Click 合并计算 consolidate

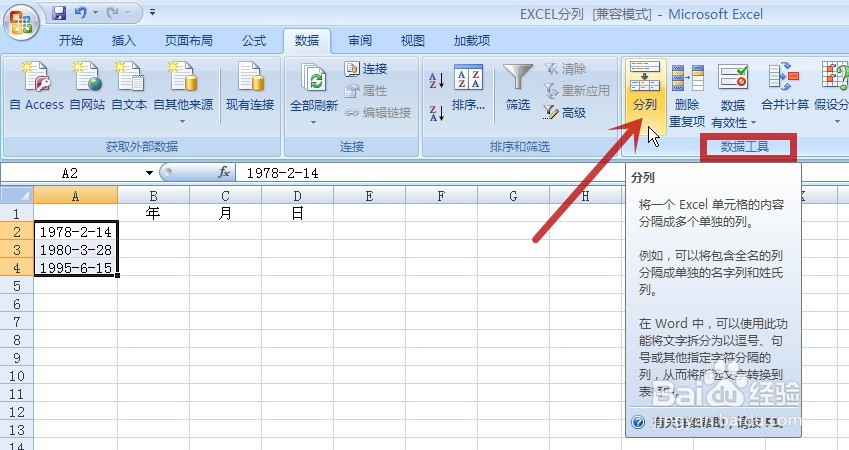click(785, 87)
